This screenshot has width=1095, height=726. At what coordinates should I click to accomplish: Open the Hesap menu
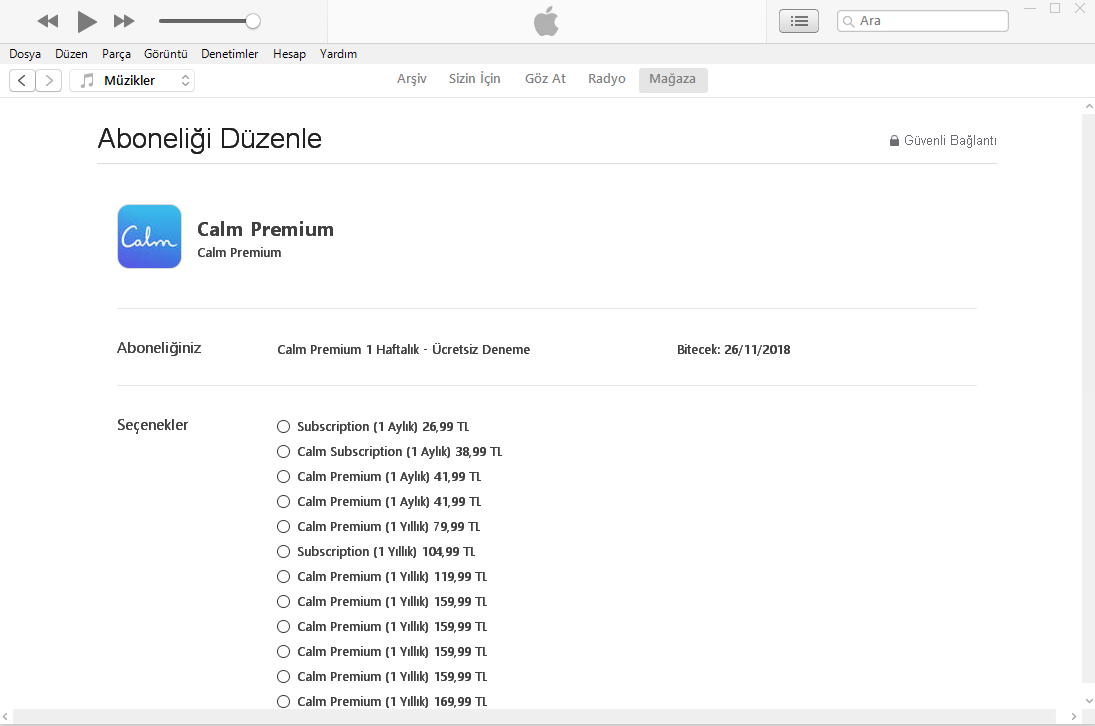point(289,54)
